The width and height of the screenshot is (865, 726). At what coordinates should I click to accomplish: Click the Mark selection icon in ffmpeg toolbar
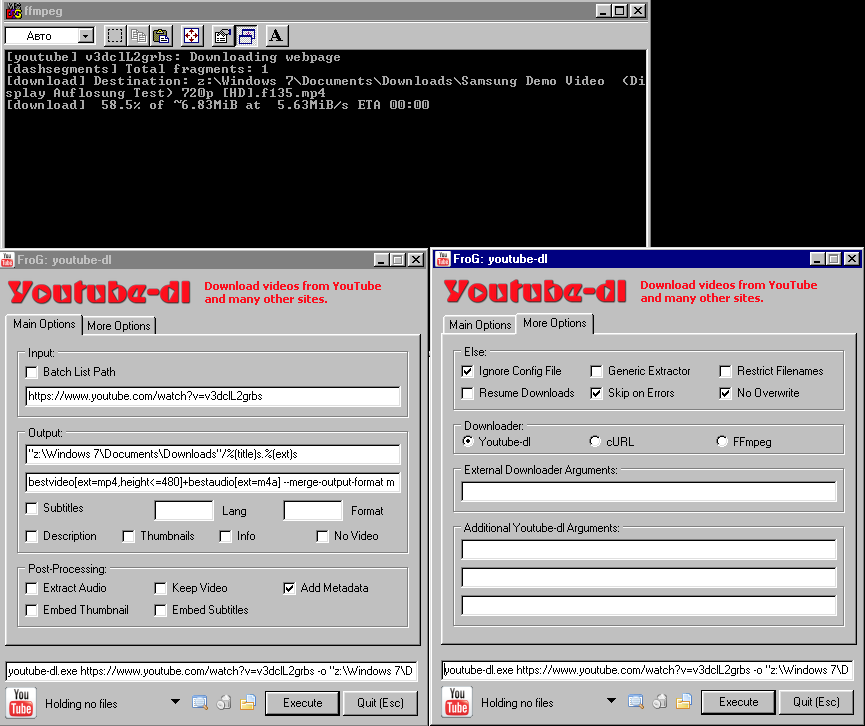pos(115,36)
